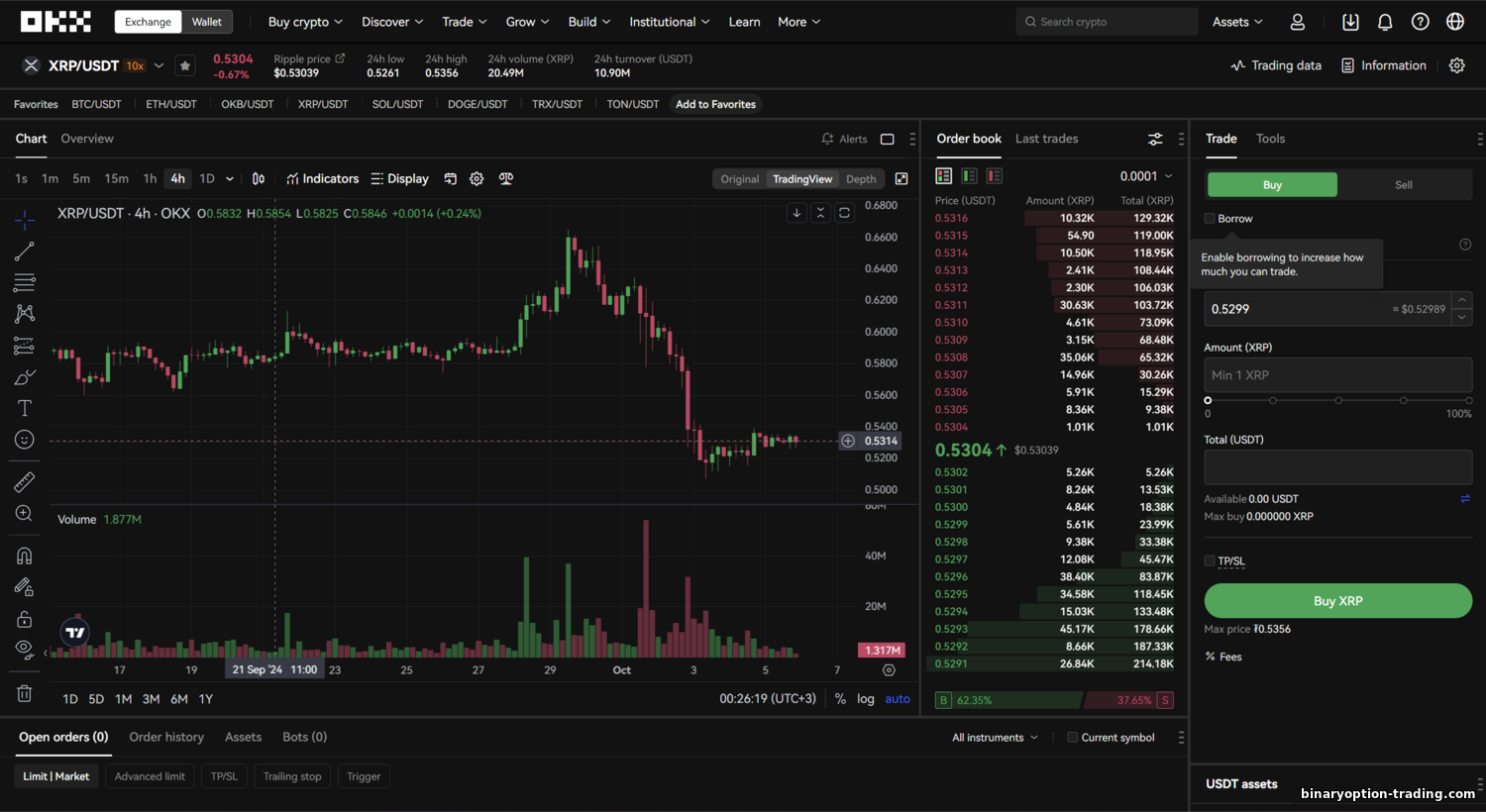The height and width of the screenshot is (812, 1486).
Task: Click the Buy XRP button
Action: click(1337, 601)
